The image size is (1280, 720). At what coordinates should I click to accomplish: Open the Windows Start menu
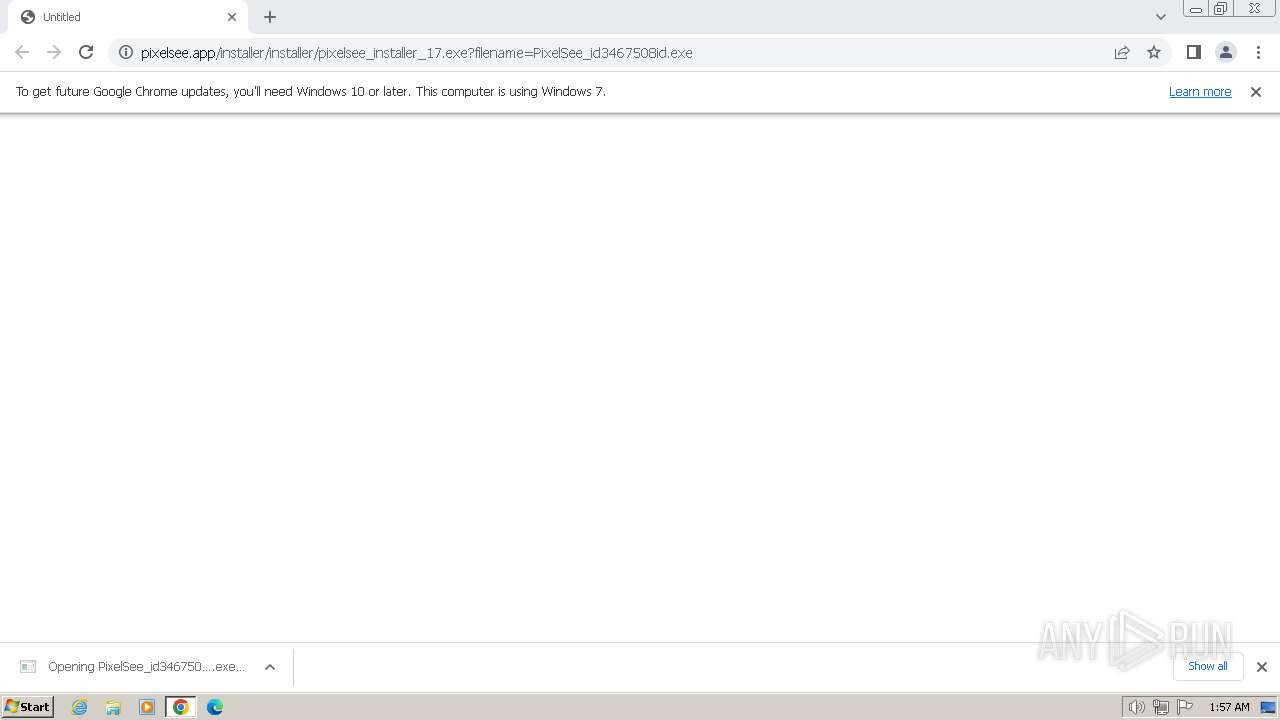pyautogui.click(x=28, y=707)
